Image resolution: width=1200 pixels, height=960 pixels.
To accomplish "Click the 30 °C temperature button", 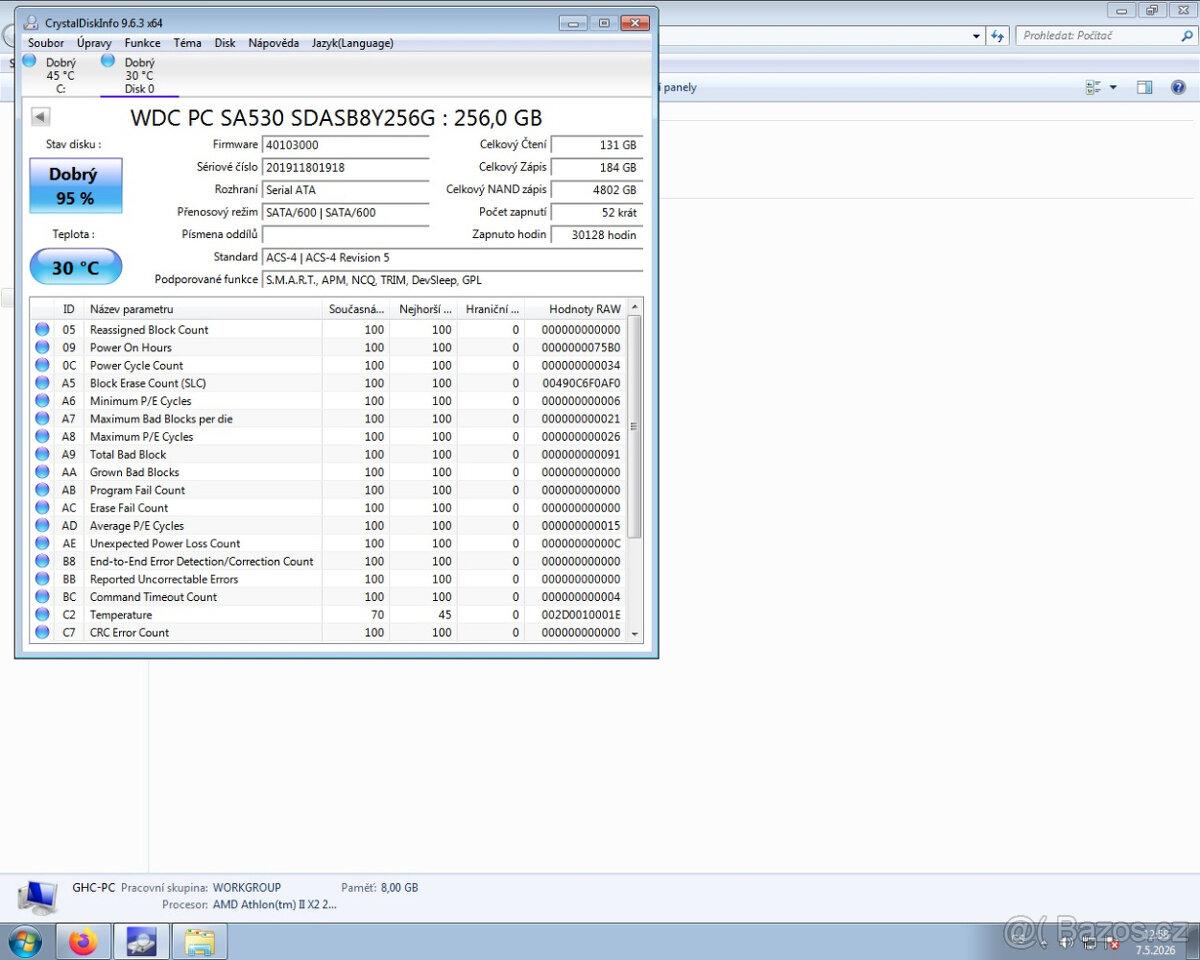I will click(x=76, y=267).
